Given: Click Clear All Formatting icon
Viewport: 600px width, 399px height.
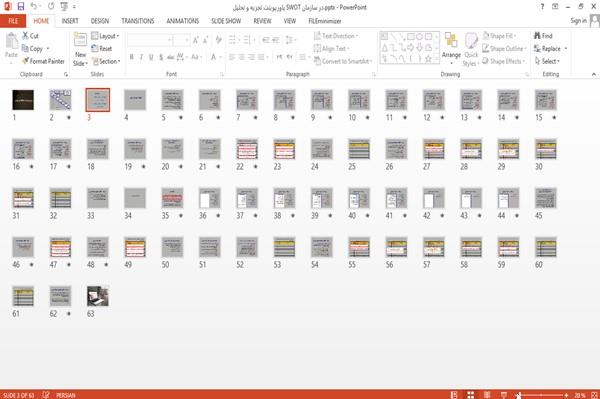Looking at the screenshot, I should (x=218, y=40).
